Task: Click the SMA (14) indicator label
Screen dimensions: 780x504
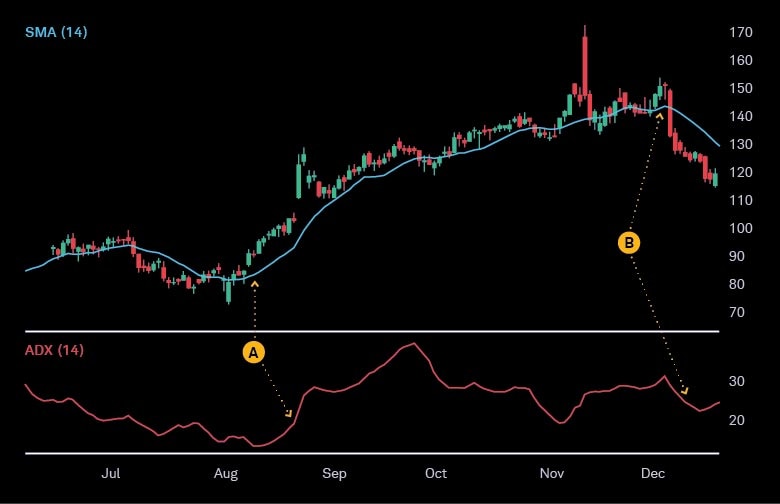Action: (x=56, y=32)
